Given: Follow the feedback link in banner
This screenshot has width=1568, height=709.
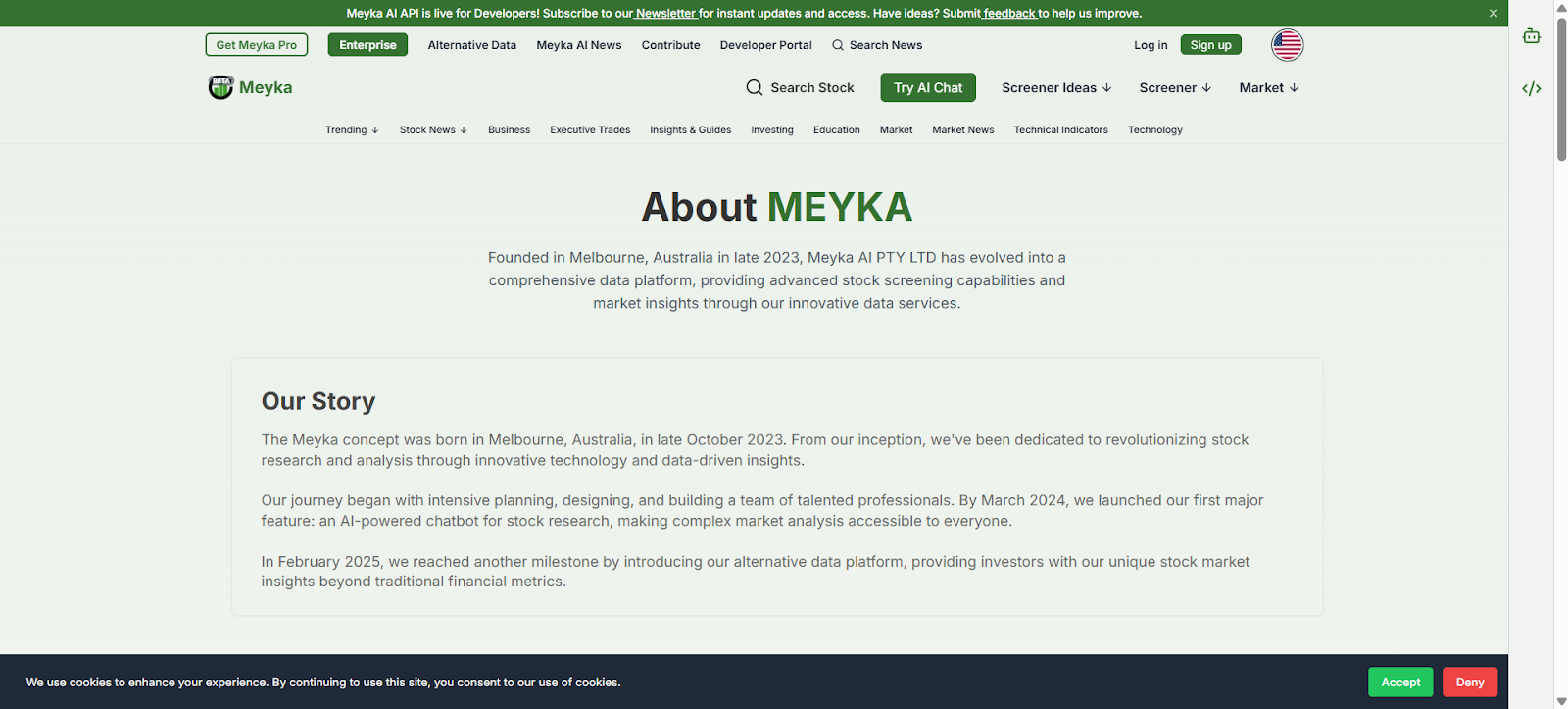Looking at the screenshot, I should pos(1009,14).
